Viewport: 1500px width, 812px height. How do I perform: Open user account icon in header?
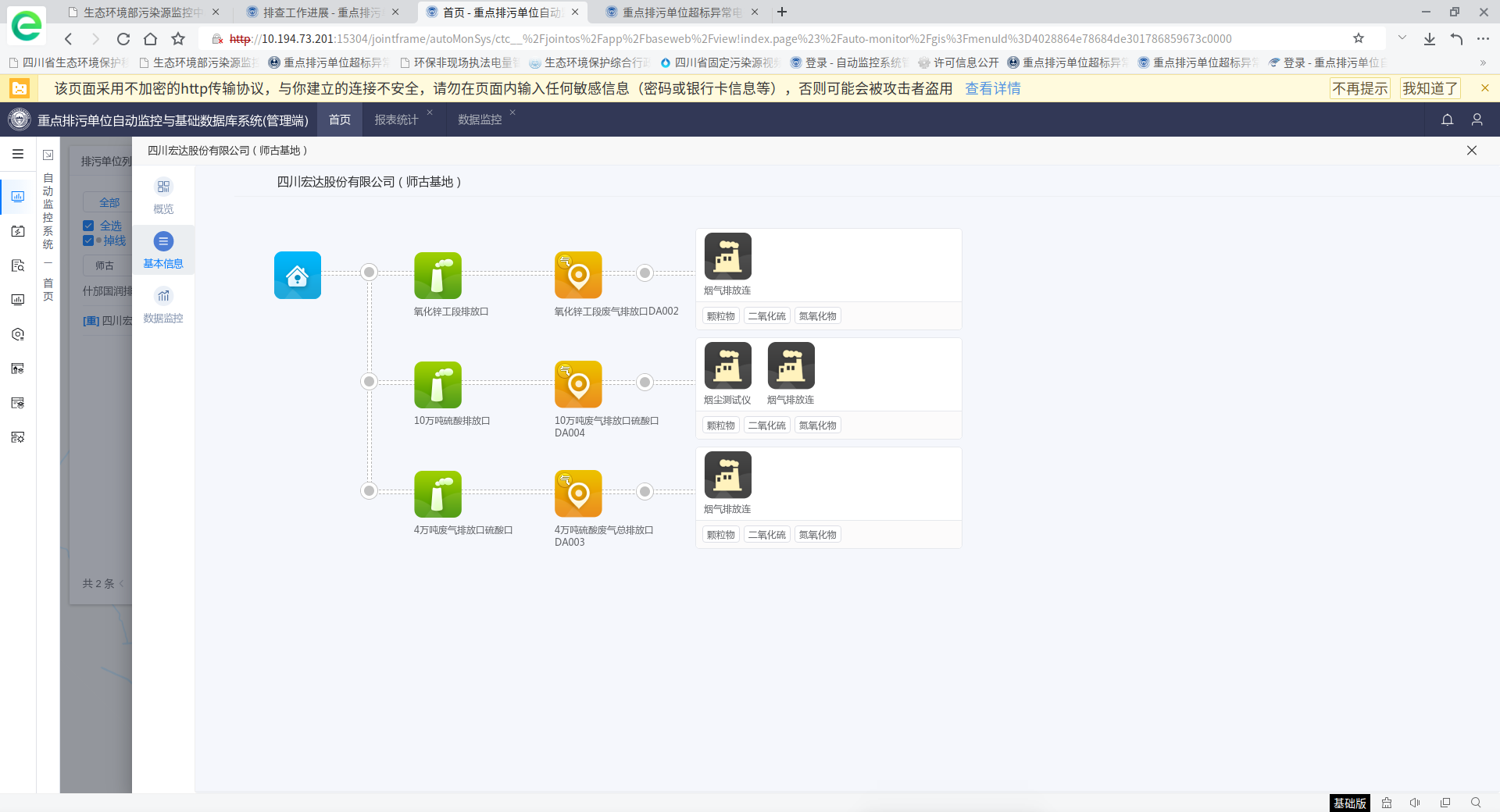click(1477, 119)
